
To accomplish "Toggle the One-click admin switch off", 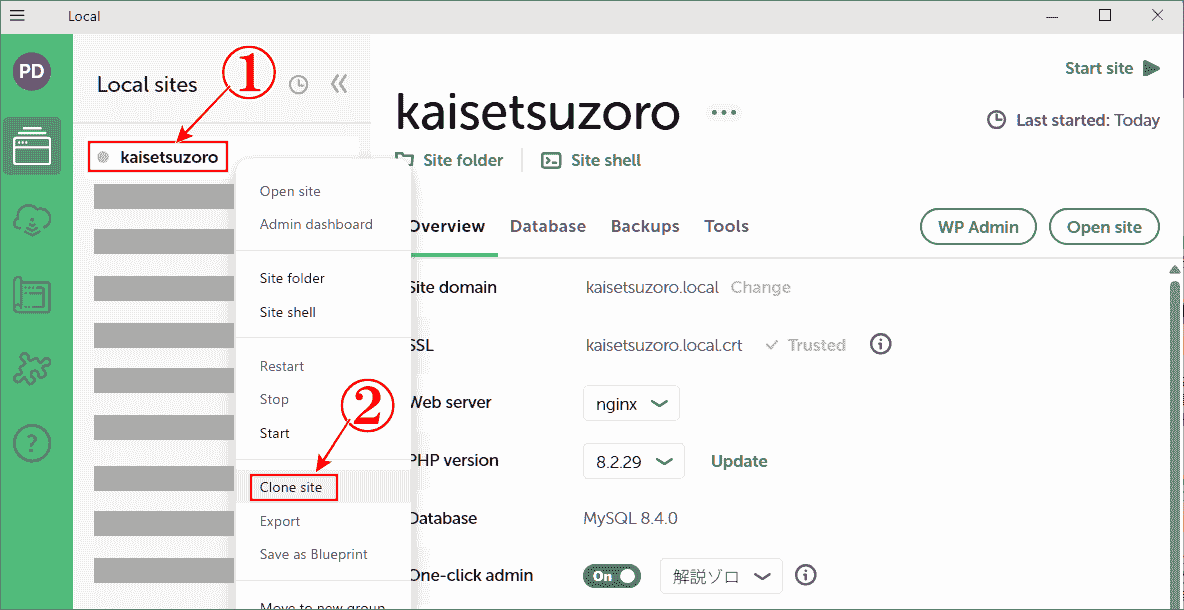I will click(x=612, y=576).
